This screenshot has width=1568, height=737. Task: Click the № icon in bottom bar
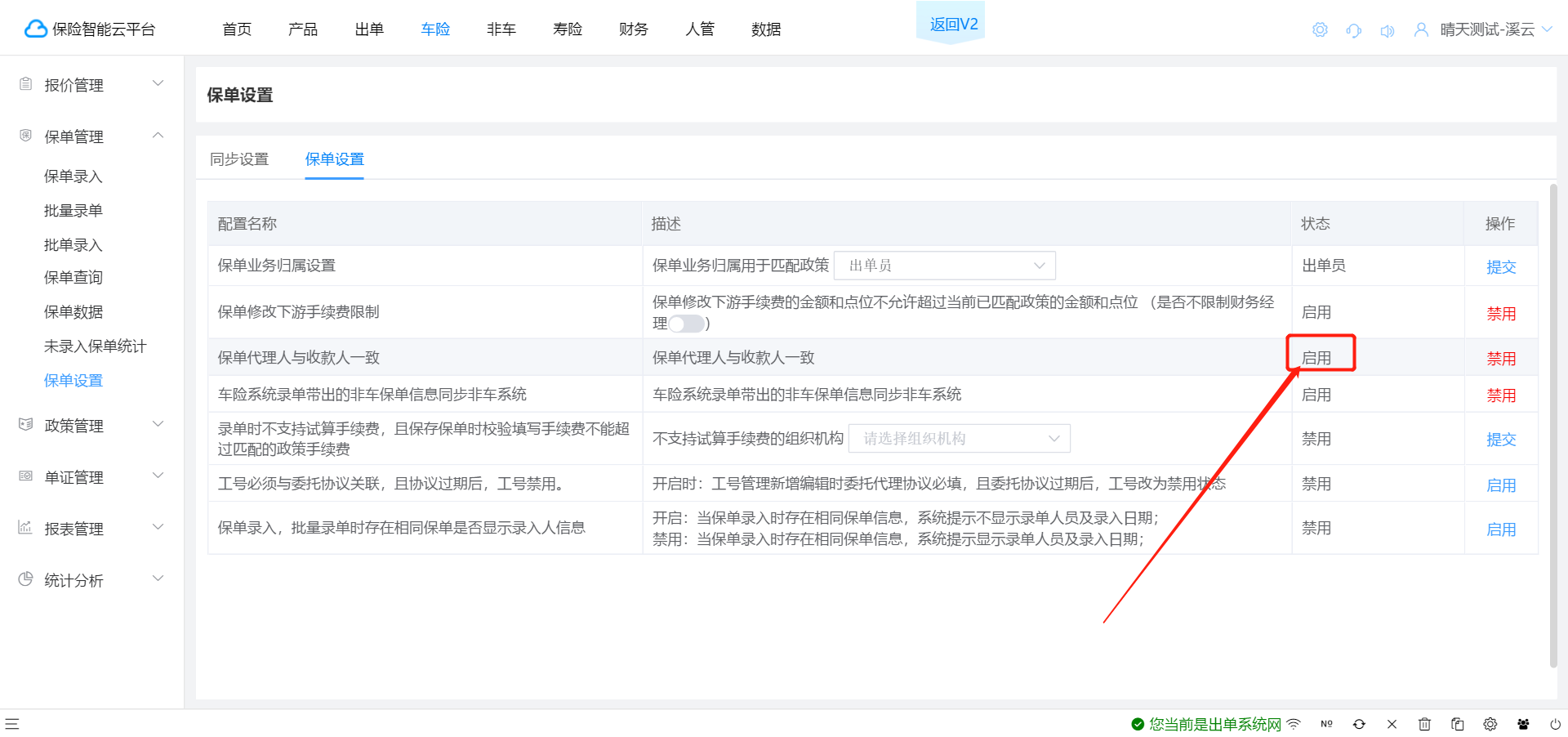coord(1326,724)
